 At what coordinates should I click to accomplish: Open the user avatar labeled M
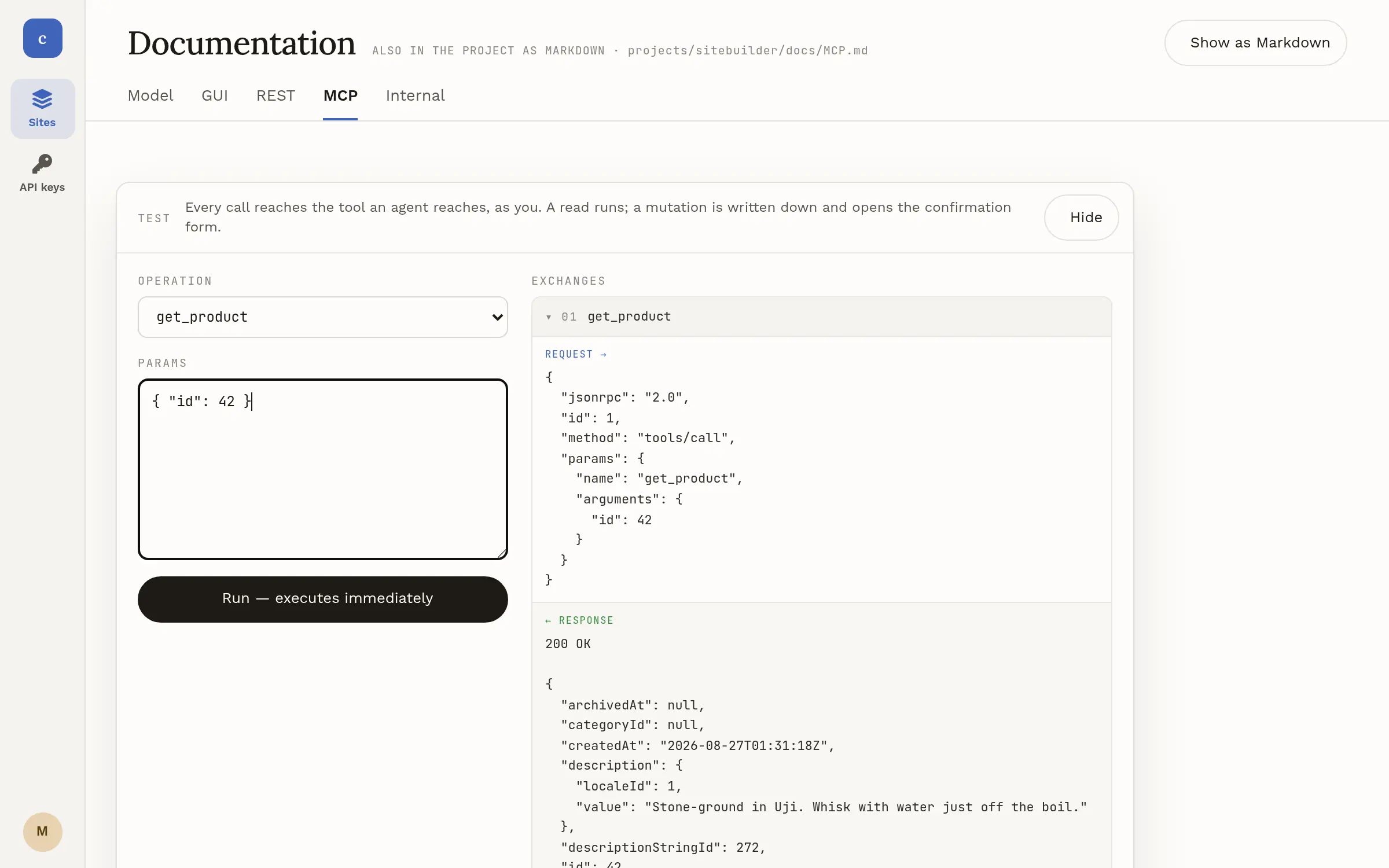pyautogui.click(x=42, y=832)
